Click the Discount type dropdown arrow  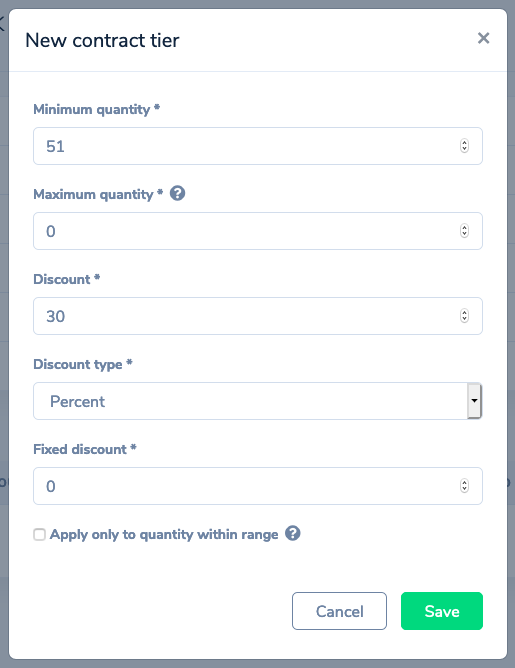(x=474, y=401)
